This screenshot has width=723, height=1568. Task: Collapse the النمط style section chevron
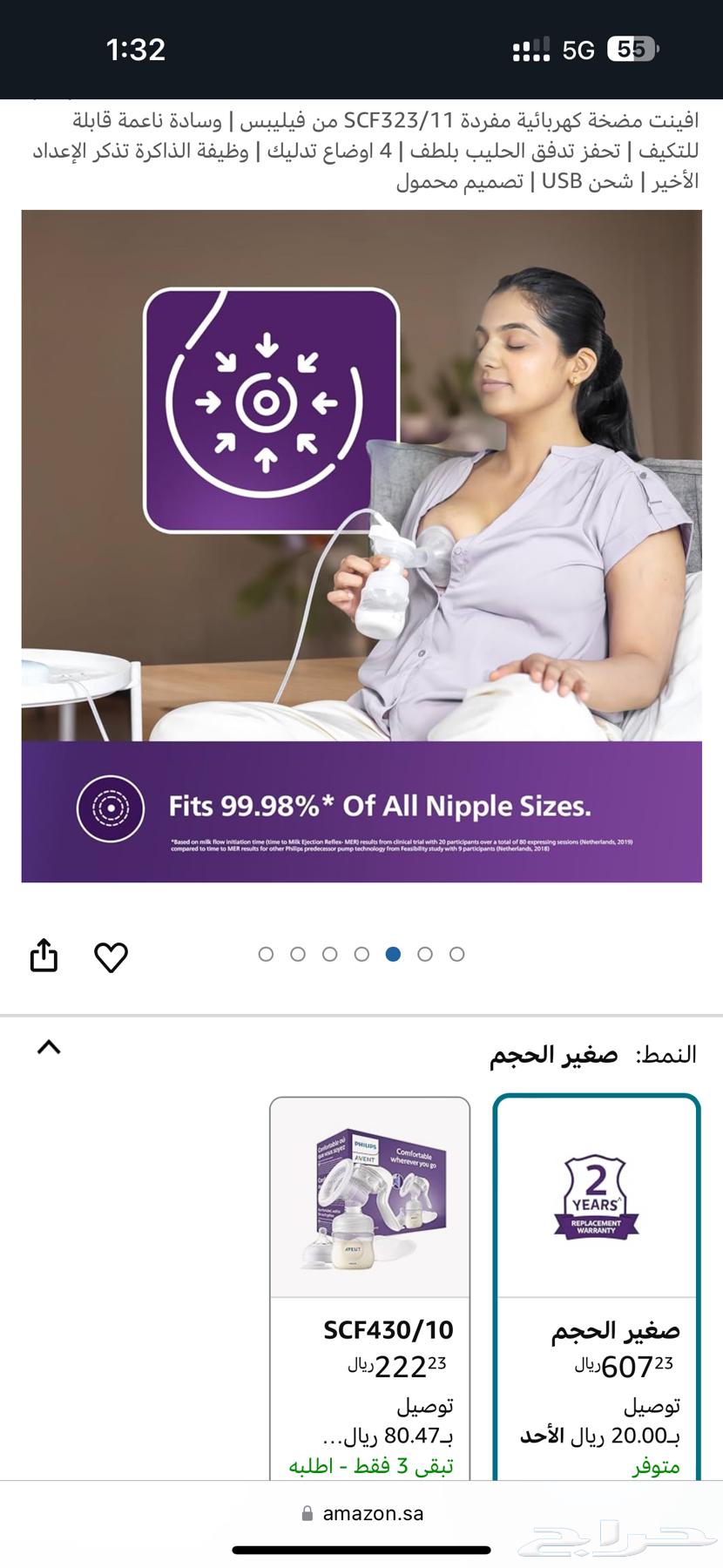[x=49, y=1047]
